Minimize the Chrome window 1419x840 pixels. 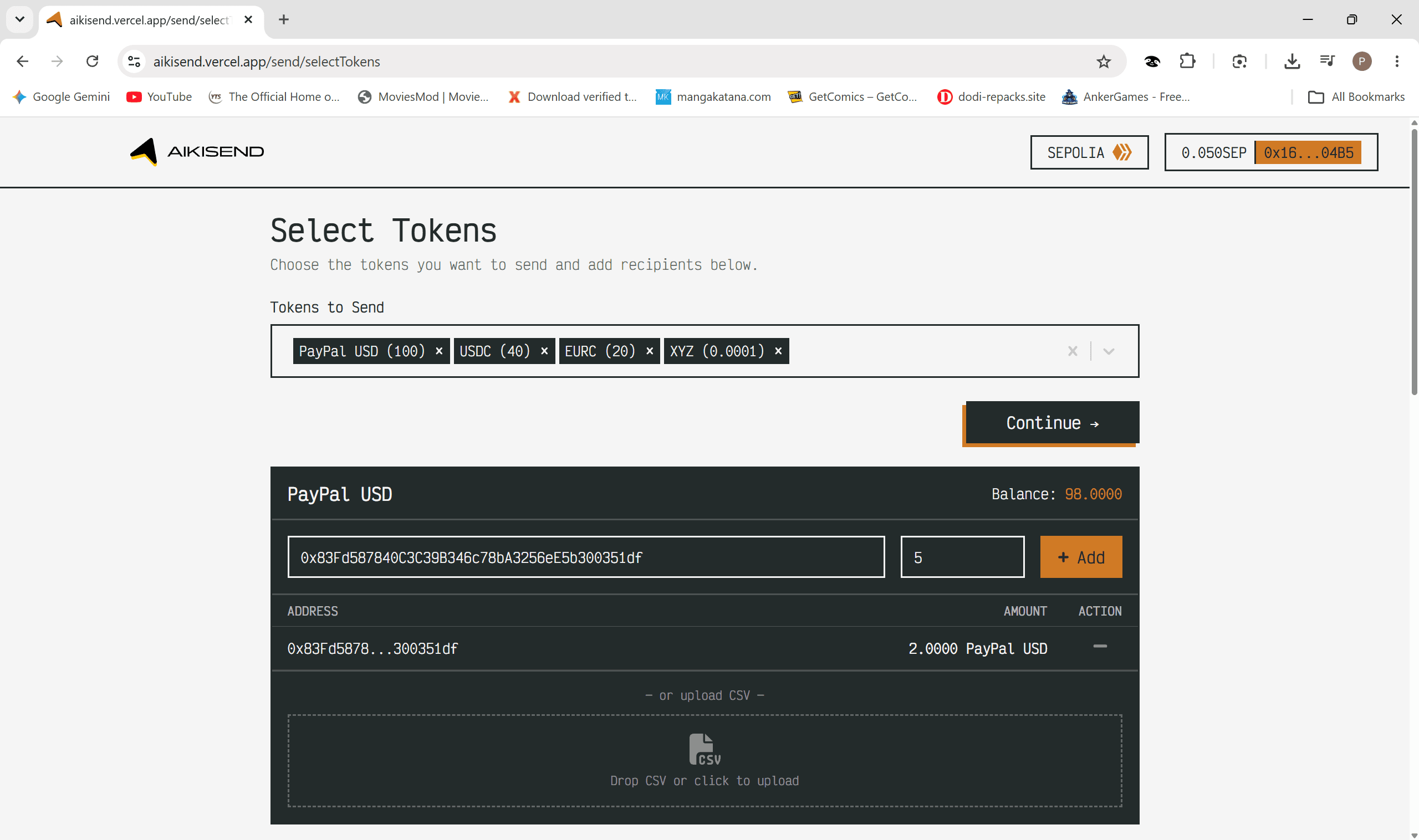(x=1308, y=20)
